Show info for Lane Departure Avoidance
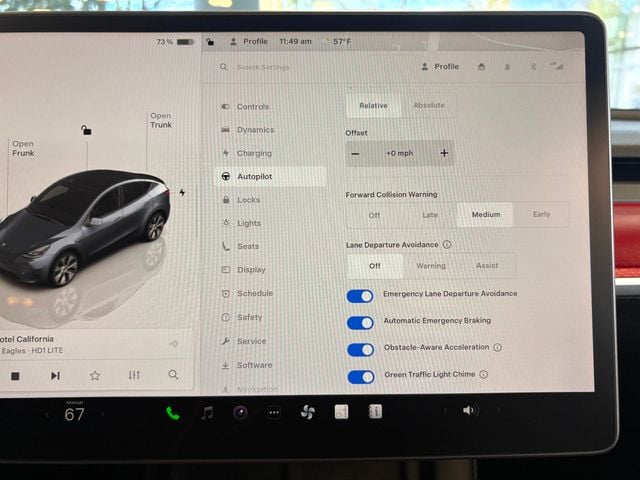Screen dimensions: 640x480 pos(447,244)
